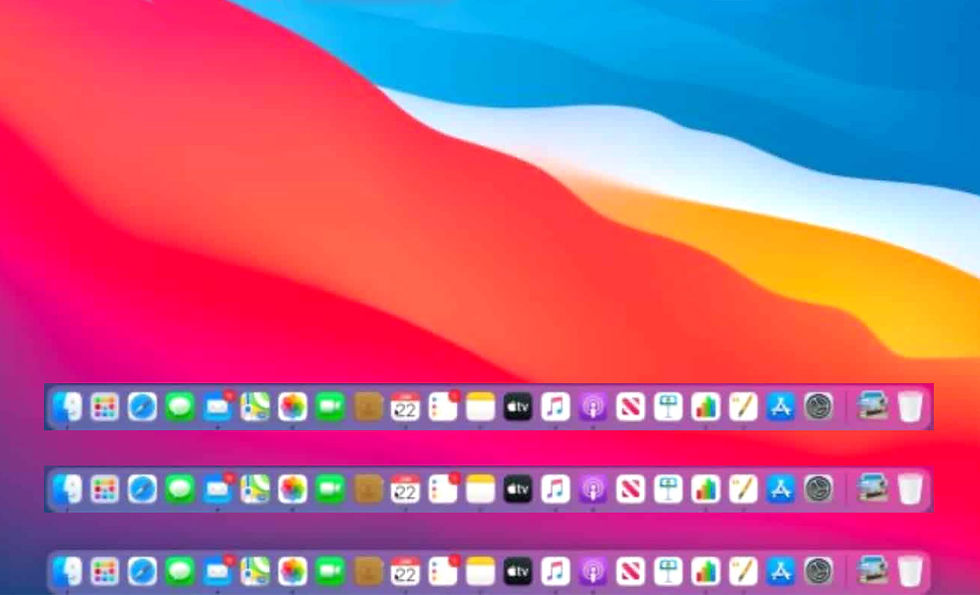Open Reminders in the top dock
This screenshot has height=595, width=980.
pyautogui.click(x=443, y=407)
